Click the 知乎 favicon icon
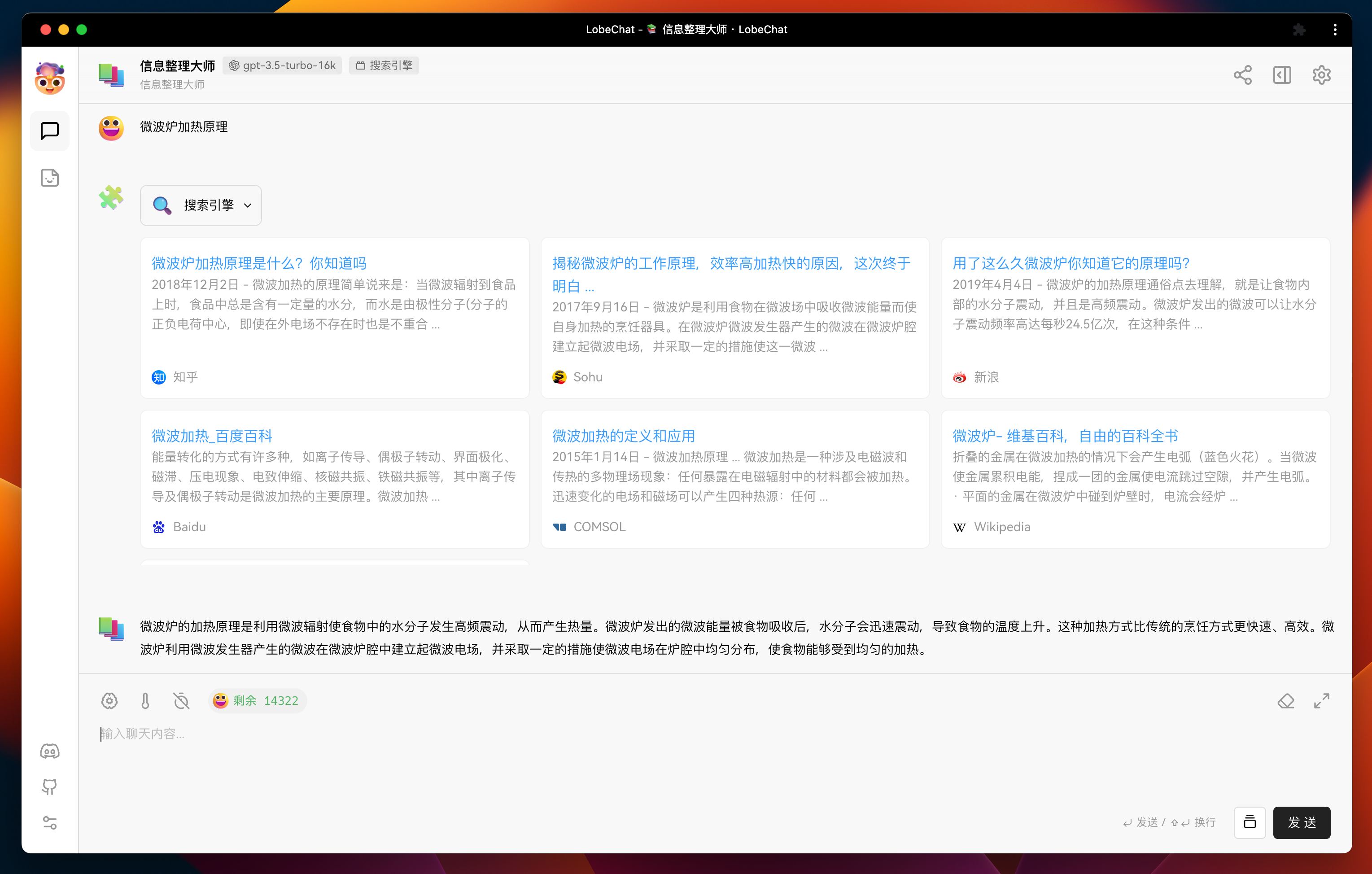Viewport: 1372px width, 874px height. point(159,377)
